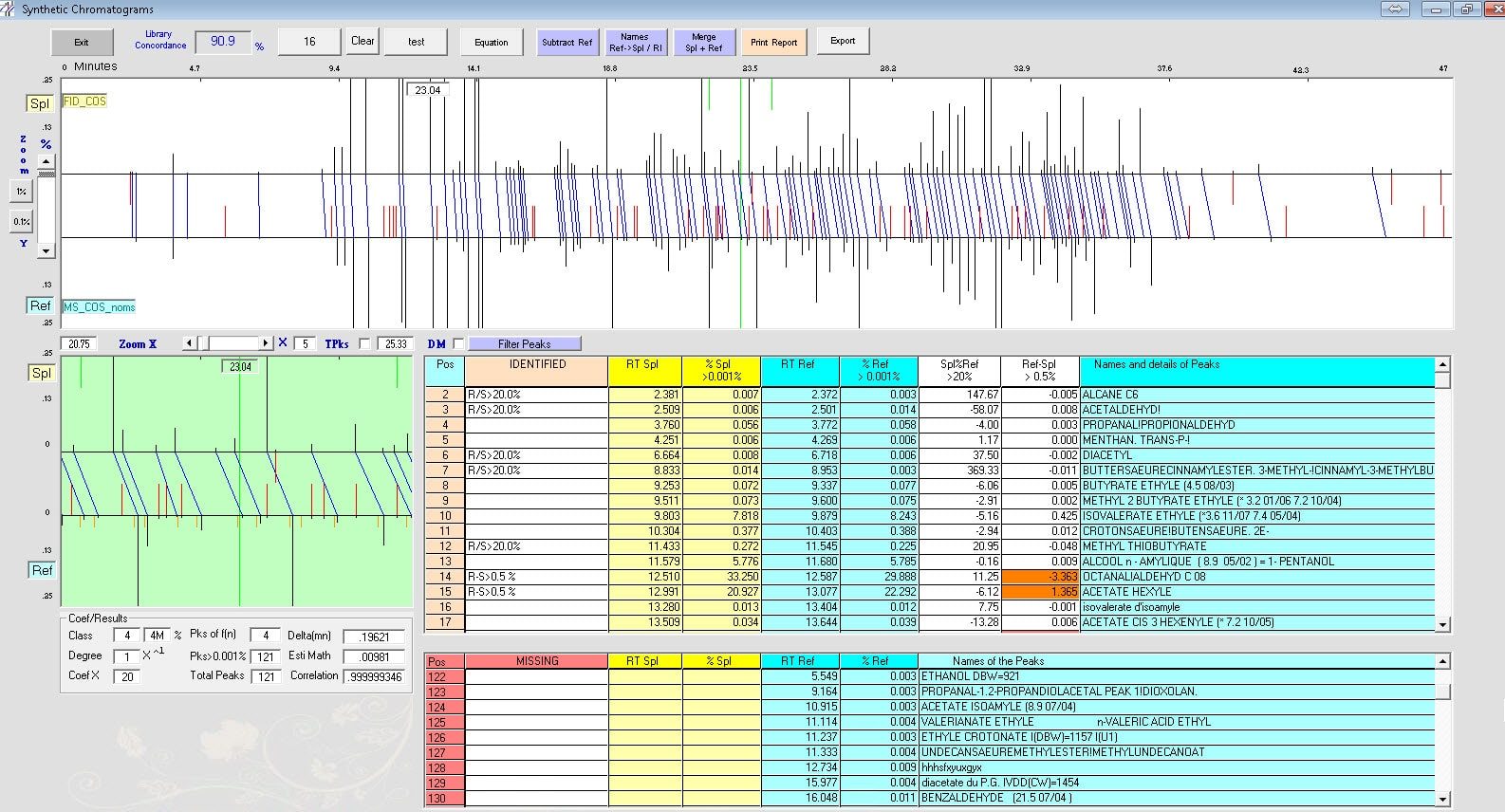Open the Equation button
The height and width of the screenshot is (812, 1505).
point(491,42)
